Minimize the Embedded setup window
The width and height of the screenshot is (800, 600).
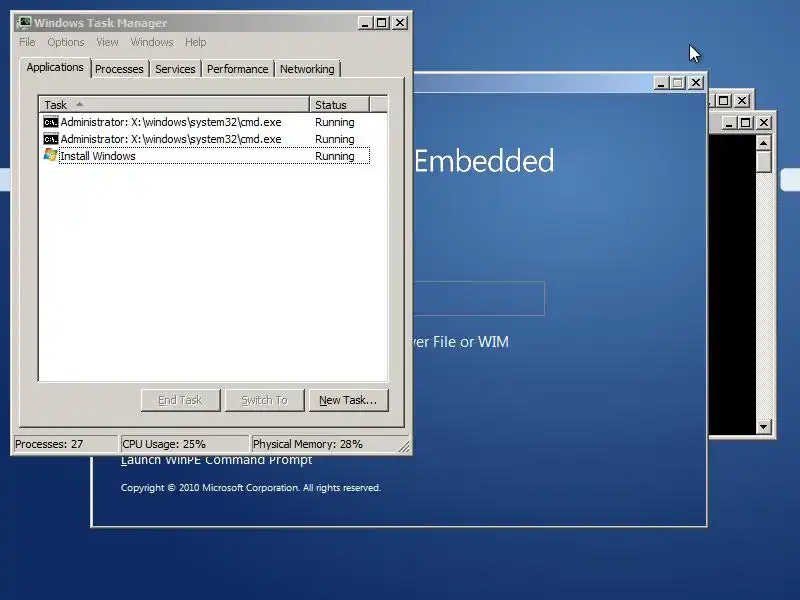pos(661,83)
